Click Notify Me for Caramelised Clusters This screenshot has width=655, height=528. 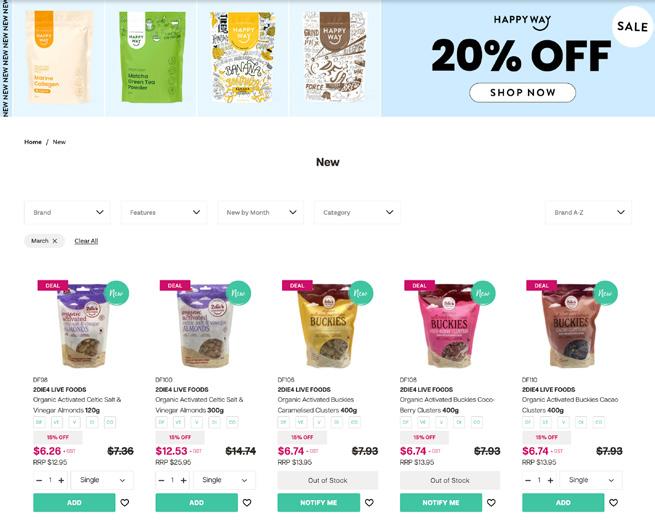point(318,503)
